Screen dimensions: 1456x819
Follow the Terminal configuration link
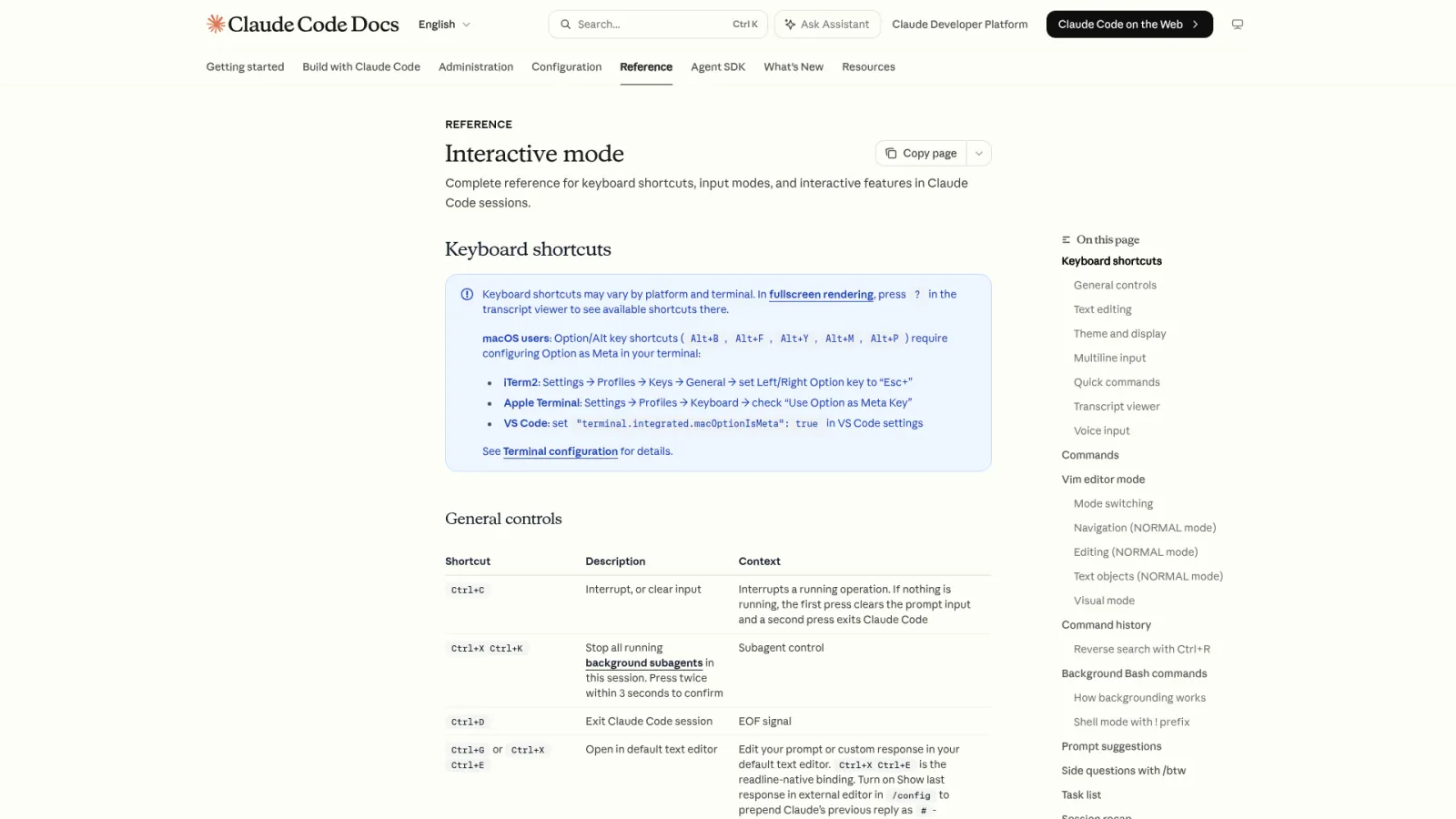[561, 451]
